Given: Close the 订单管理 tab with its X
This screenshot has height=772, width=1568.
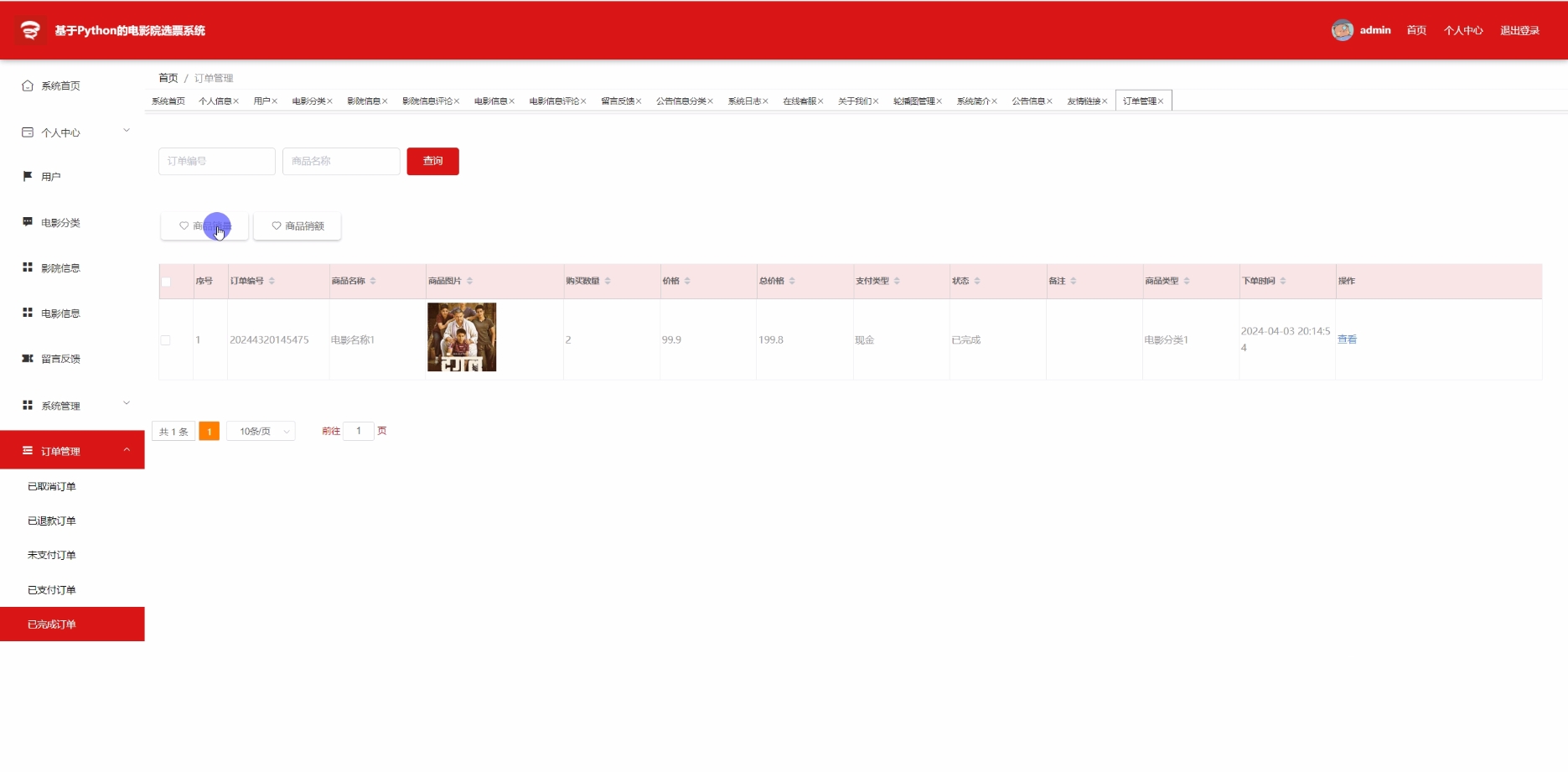Looking at the screenshot, I should tap(1161, 101).
